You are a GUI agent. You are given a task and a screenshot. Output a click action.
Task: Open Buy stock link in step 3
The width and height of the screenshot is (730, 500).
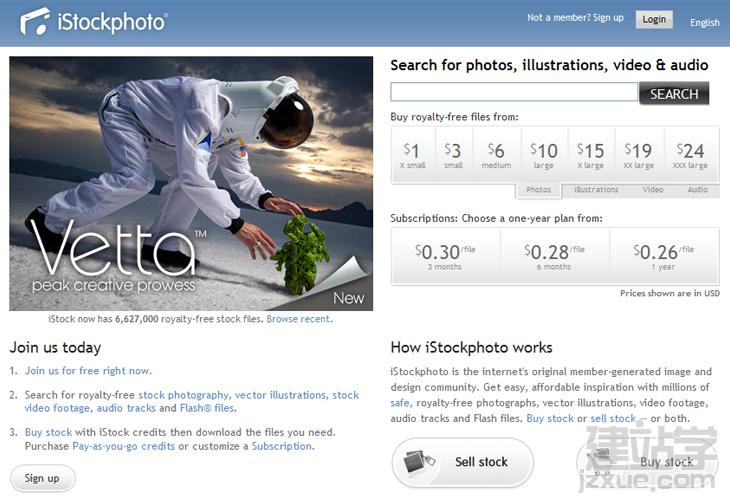(48, 432)
